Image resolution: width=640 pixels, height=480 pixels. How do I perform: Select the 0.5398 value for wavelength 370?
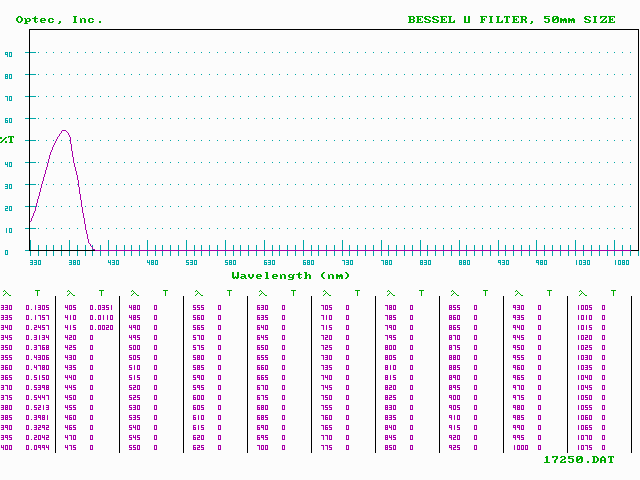pos(37,387)
